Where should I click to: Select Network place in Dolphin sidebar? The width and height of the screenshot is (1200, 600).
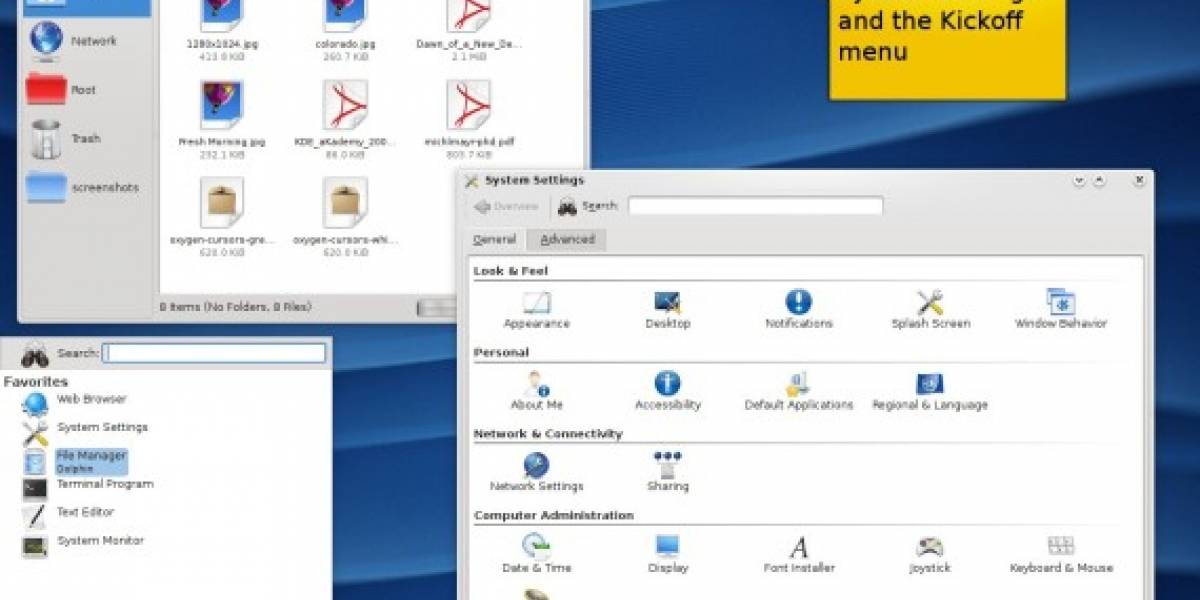(x=72, y=40)
